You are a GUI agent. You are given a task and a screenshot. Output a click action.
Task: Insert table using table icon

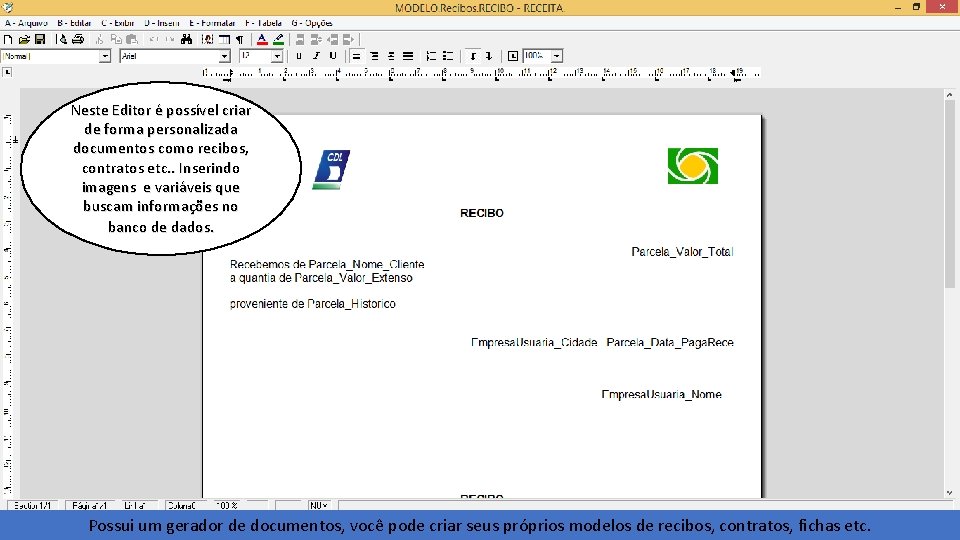(x=224, y=39)
